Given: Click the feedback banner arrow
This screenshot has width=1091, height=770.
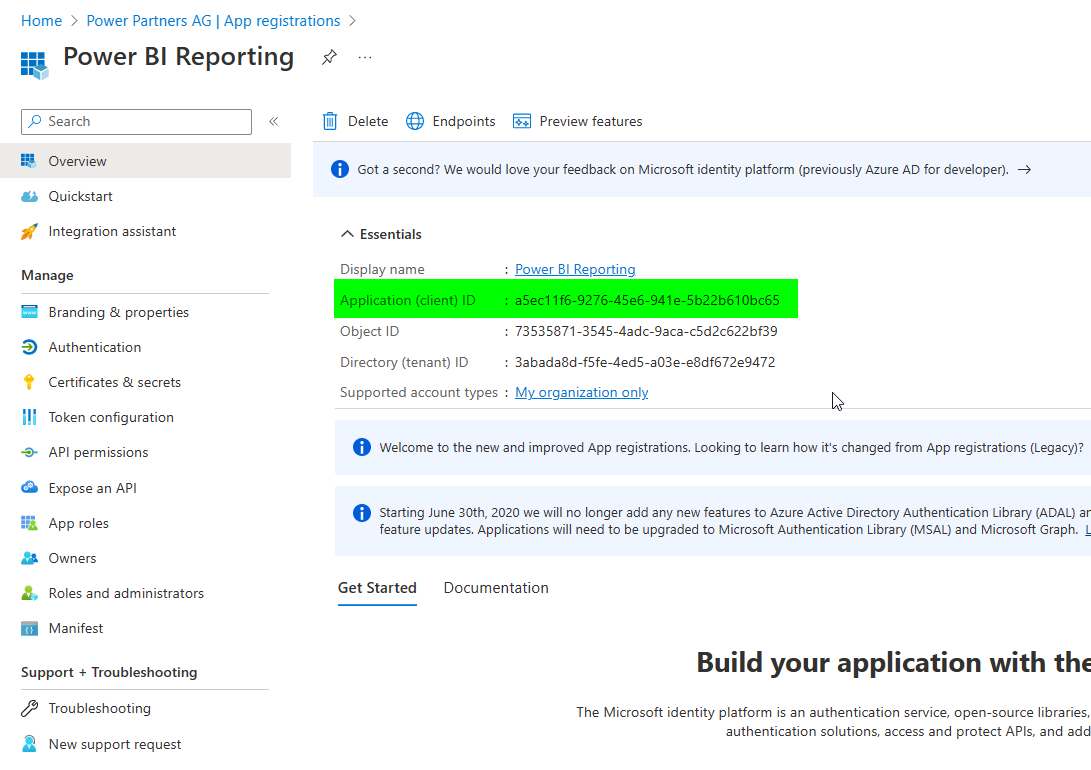Looking at the screenshot, I should pyautogui.click(x=1024, y=170).
